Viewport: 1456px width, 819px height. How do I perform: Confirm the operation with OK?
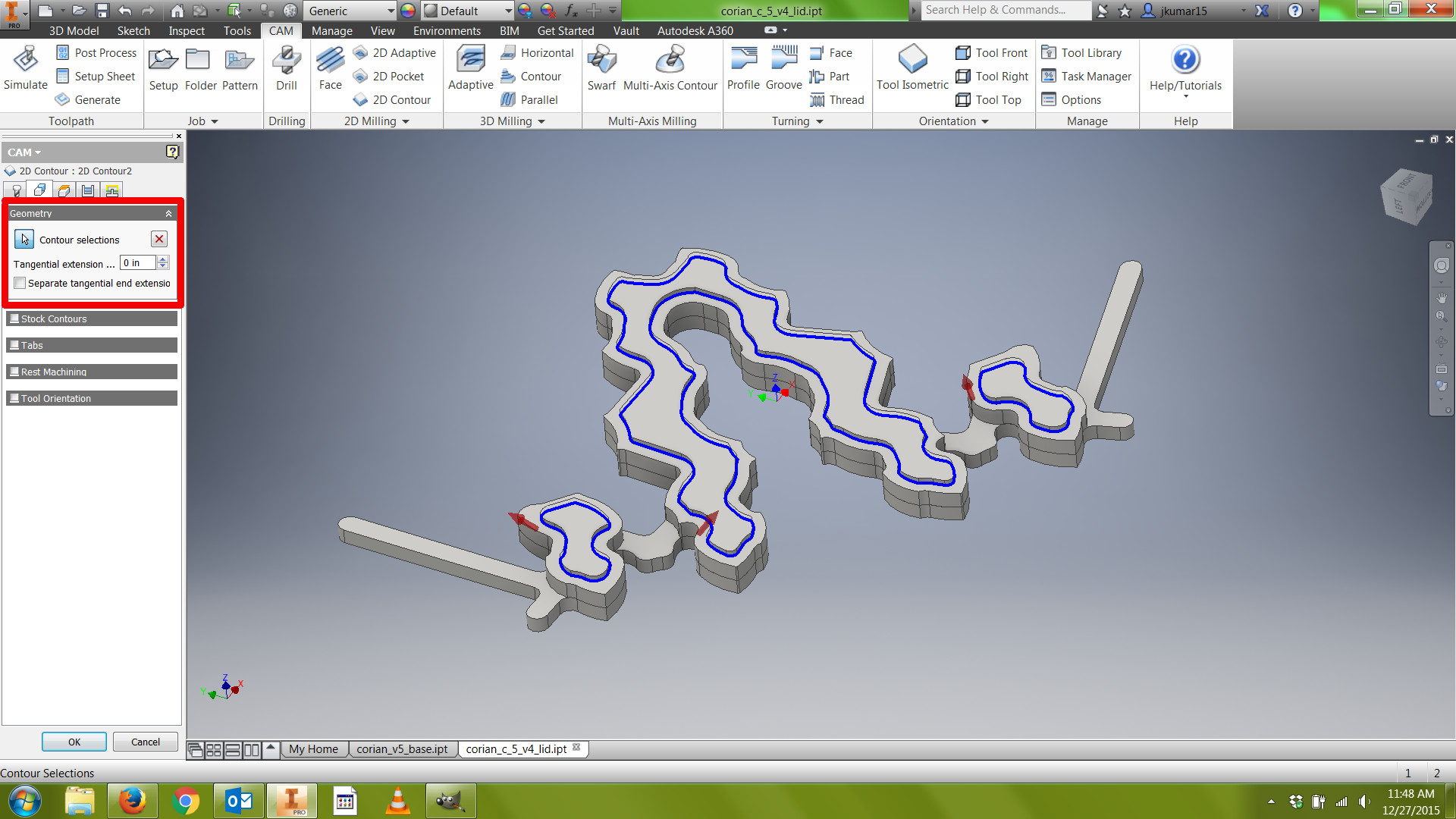(x=74, y=742)
